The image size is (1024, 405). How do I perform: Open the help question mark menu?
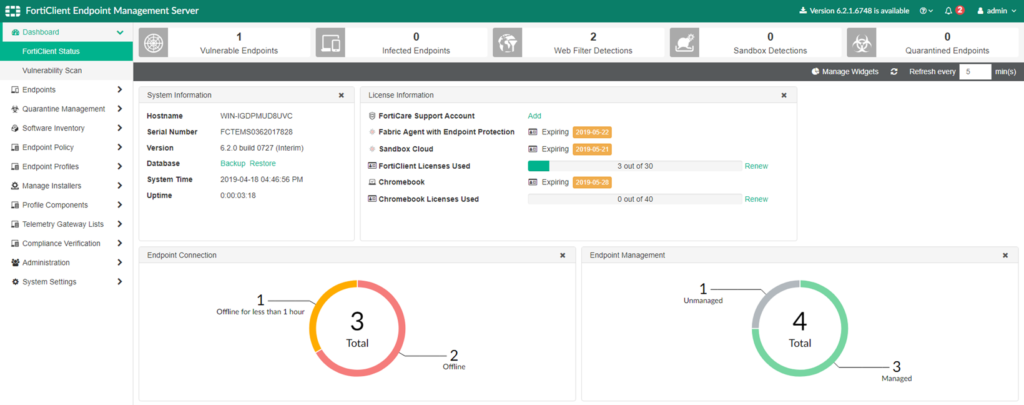coord(928,10)
